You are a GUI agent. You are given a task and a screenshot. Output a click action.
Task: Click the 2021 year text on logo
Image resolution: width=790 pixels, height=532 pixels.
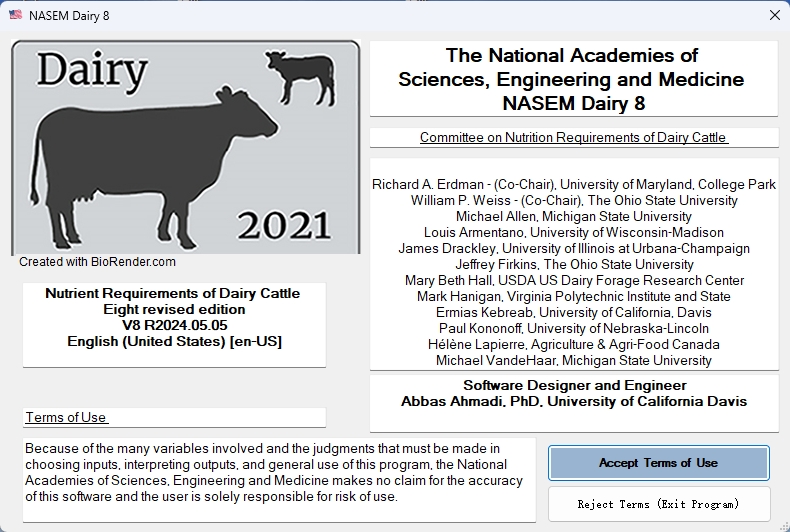coord(284,226)
